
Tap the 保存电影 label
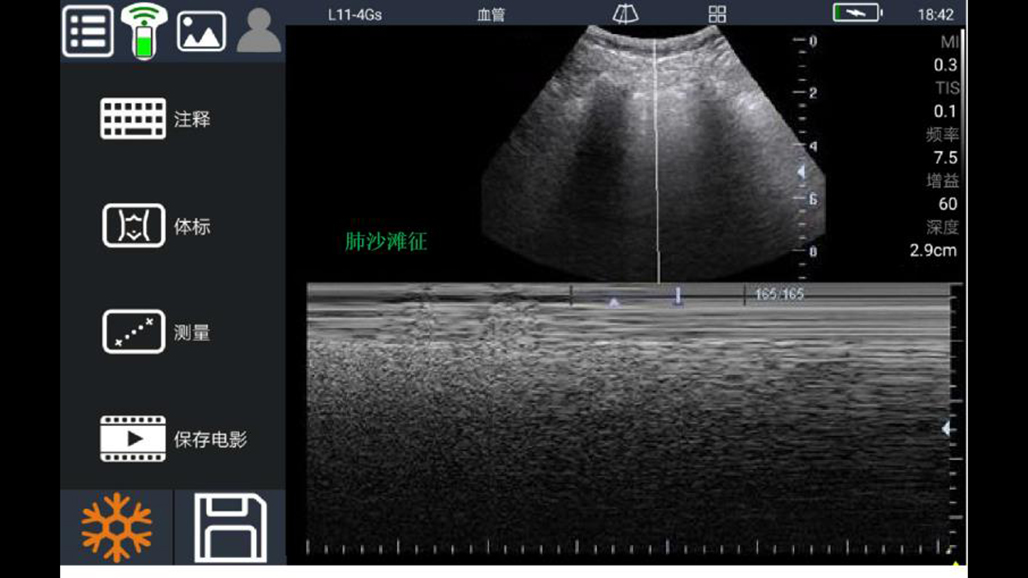[210, 439]
